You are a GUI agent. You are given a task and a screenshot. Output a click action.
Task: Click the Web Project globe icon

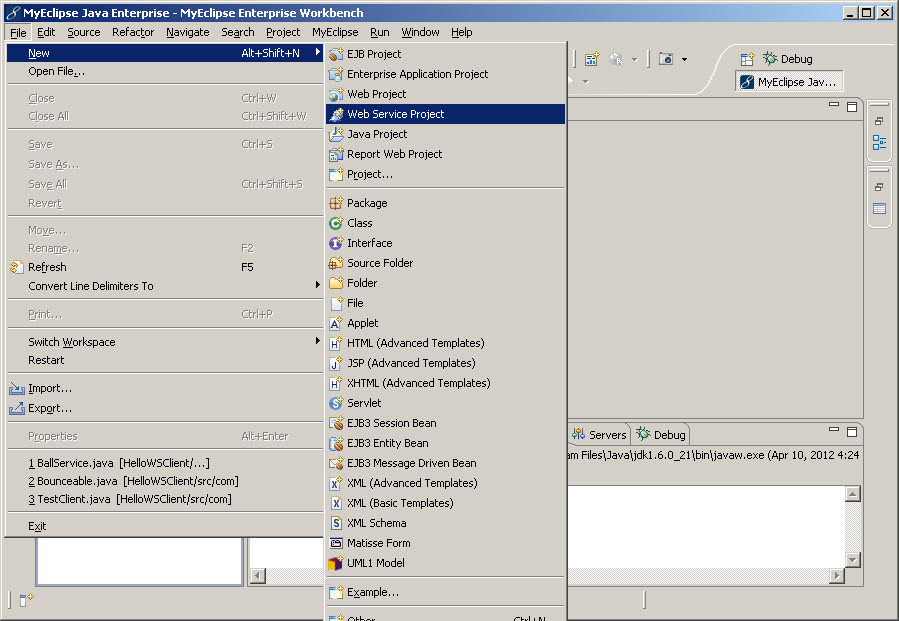click(x=336, y=94)
